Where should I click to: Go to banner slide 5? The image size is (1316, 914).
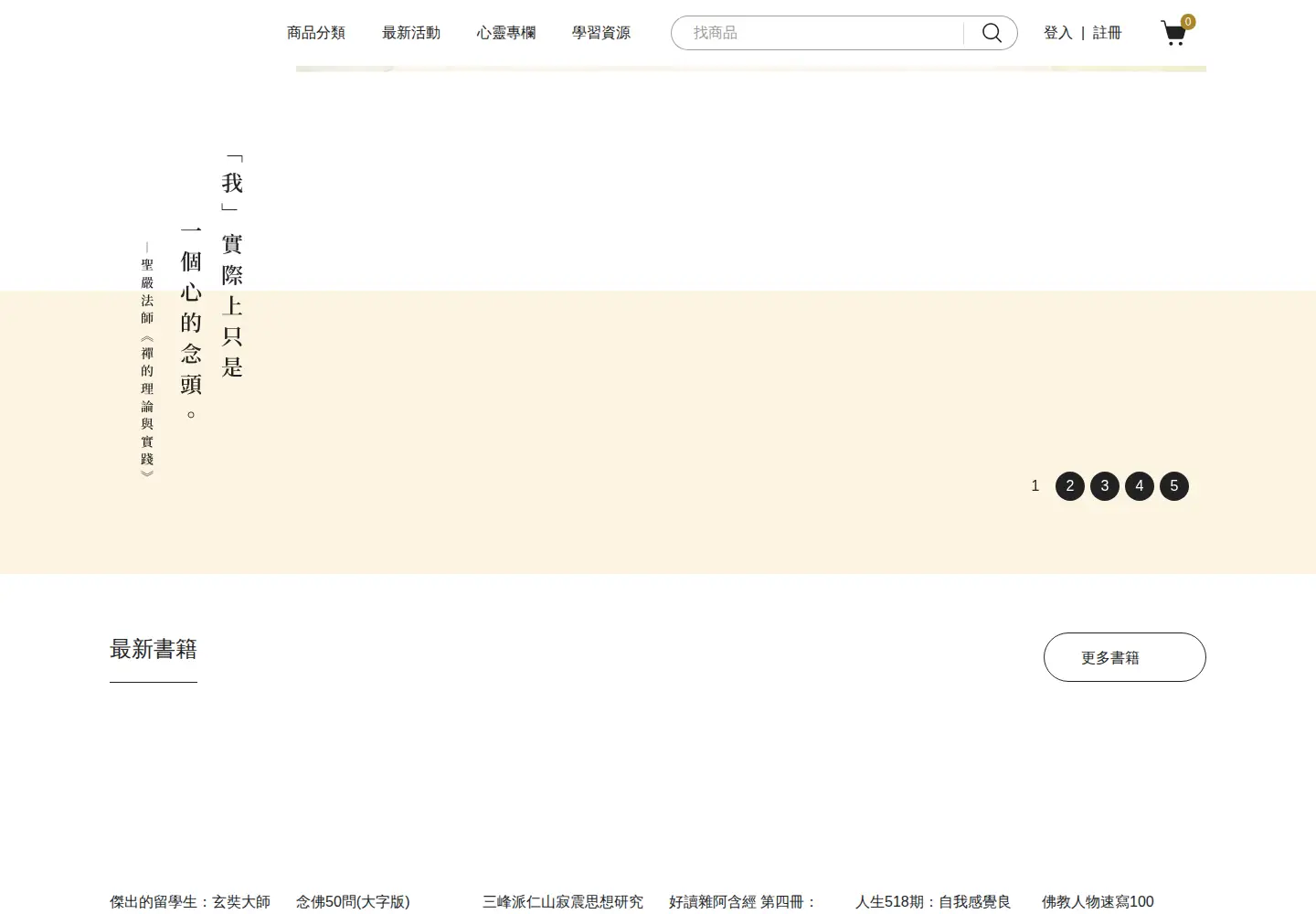(x=1174, y=486)
